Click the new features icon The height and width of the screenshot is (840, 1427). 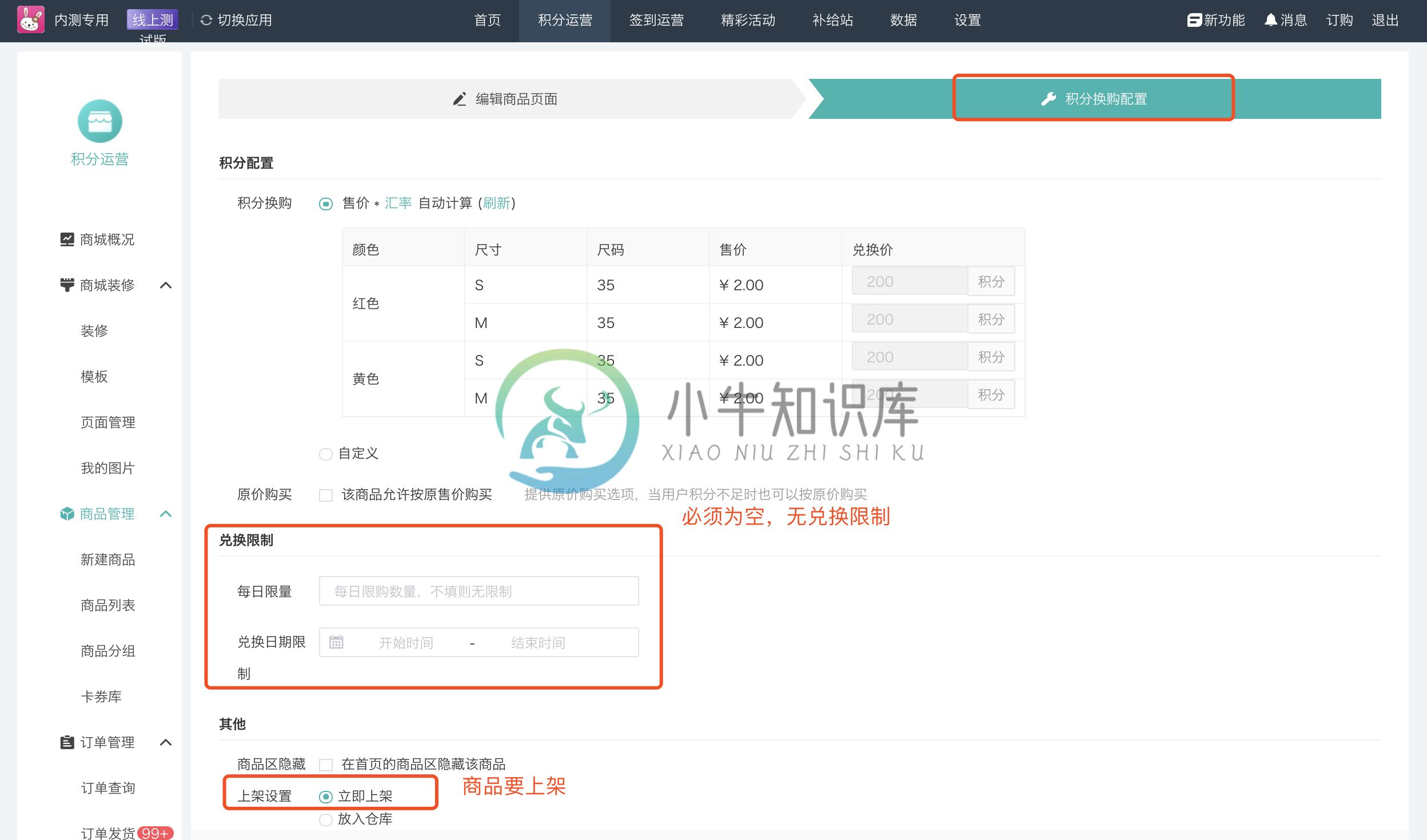tap(1194, 21)
